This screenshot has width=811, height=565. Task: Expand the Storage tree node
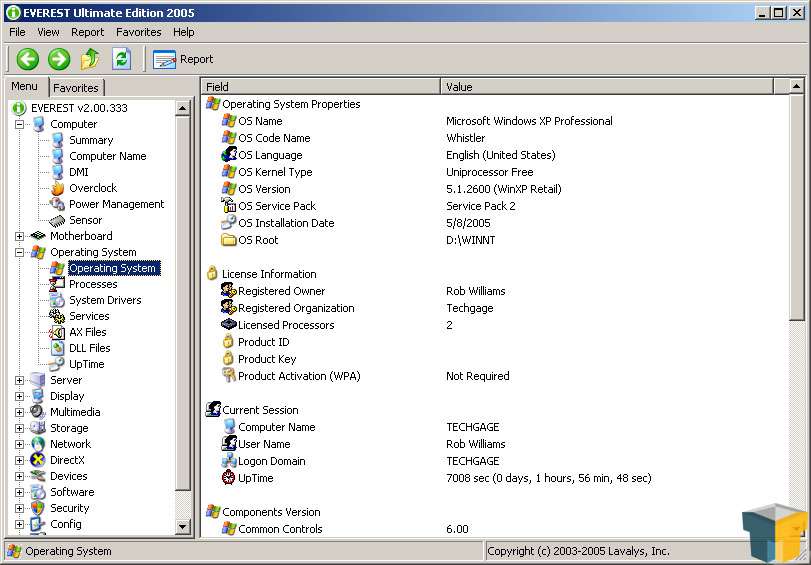point(19,428)
